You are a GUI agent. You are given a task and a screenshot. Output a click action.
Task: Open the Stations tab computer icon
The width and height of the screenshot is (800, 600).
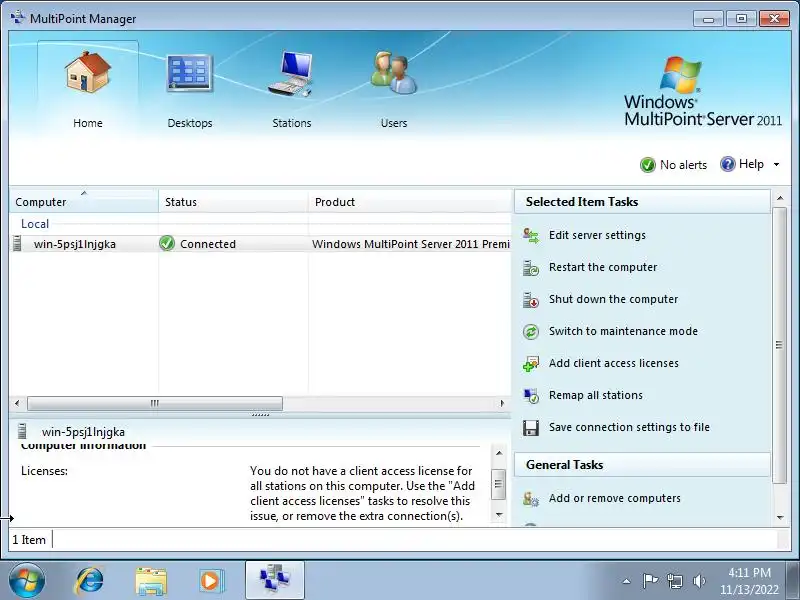[x=291, y=73]
